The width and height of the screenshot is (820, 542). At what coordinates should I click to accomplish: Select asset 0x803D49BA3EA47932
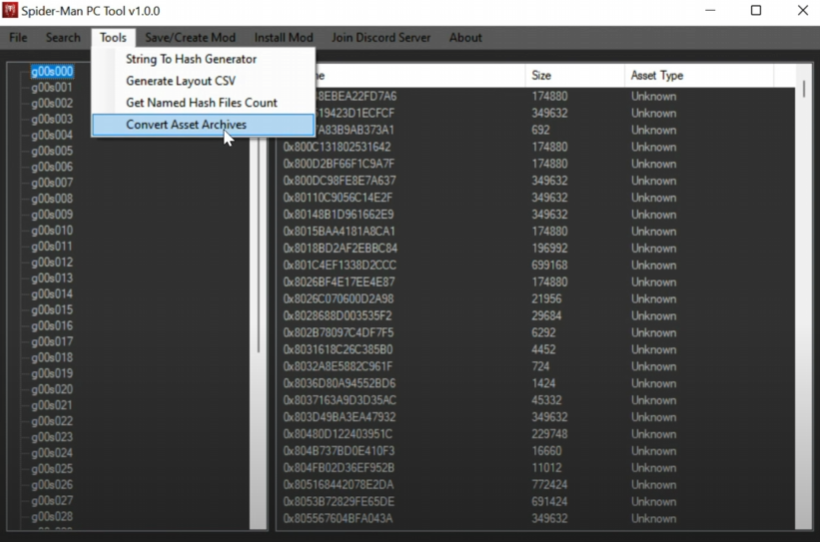339,417
